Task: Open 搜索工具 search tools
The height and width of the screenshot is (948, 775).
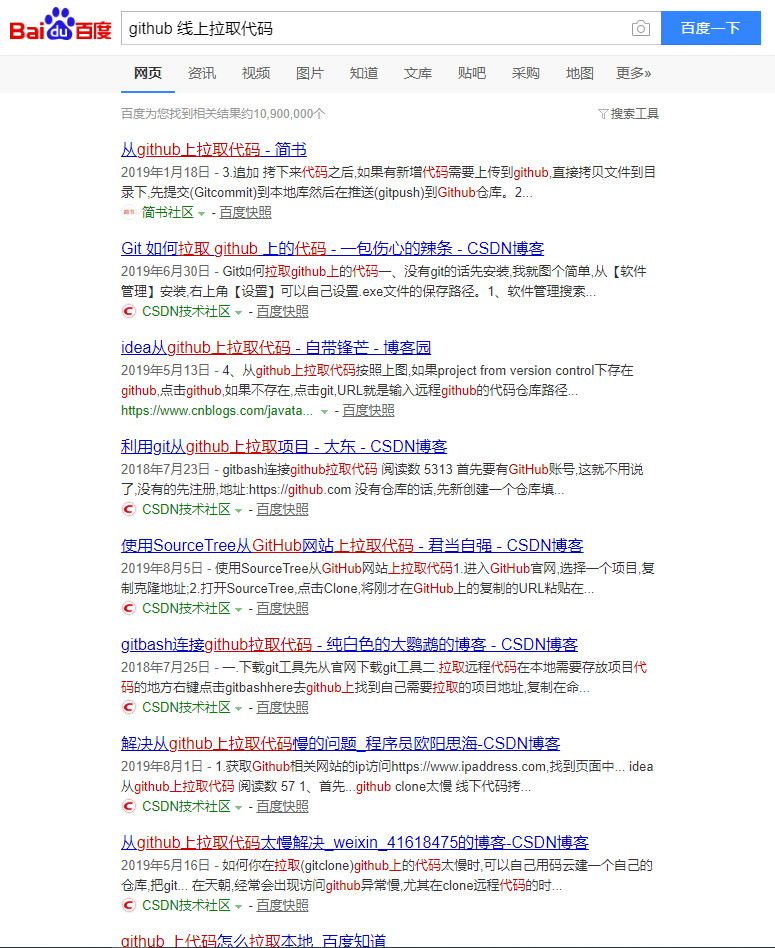Action: point(634,114)
